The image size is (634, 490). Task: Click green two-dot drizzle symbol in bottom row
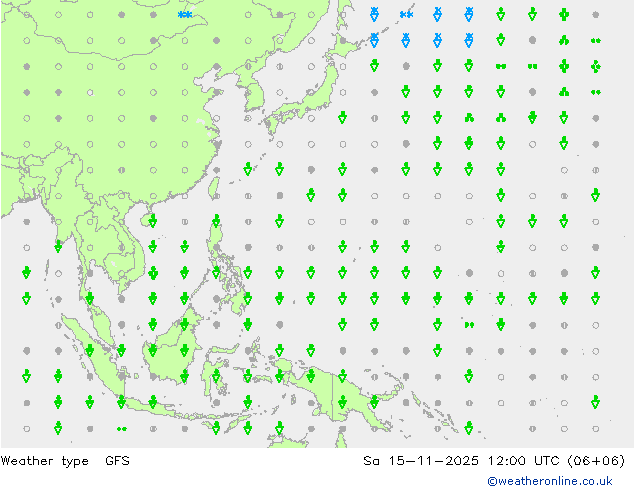click(x=122, y=429)
